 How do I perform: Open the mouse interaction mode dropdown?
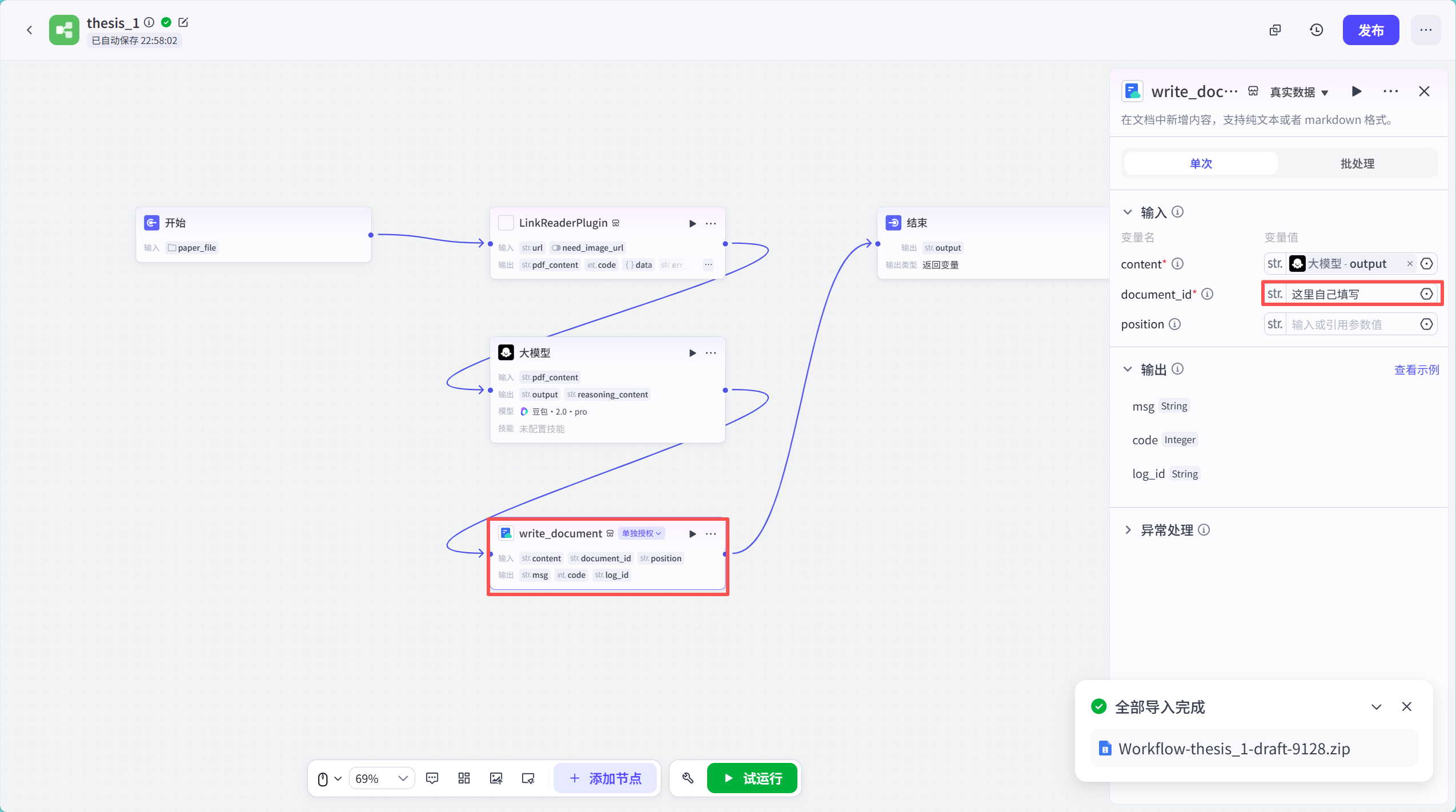coord(329,778)
